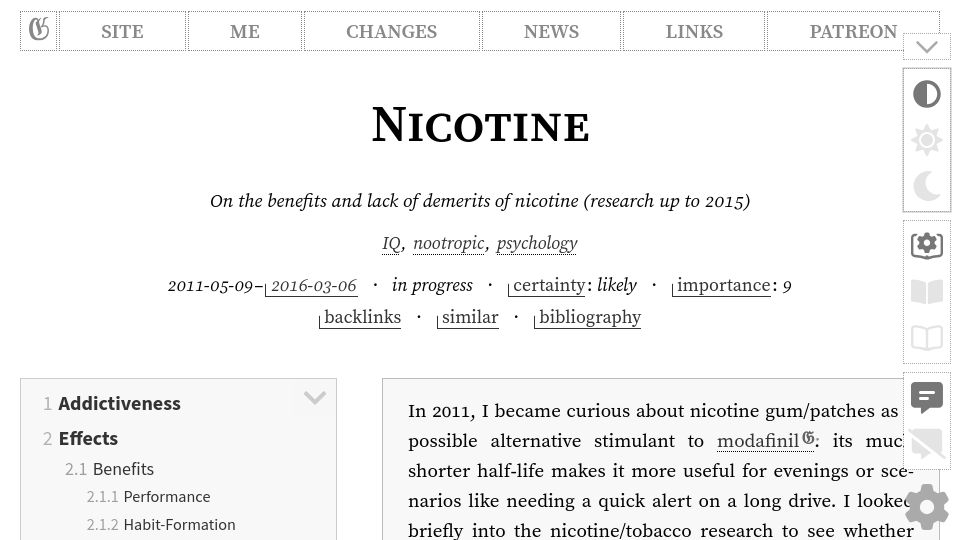Open the importance metadata link
Screen dimensions: 960x540
(721, 285)
